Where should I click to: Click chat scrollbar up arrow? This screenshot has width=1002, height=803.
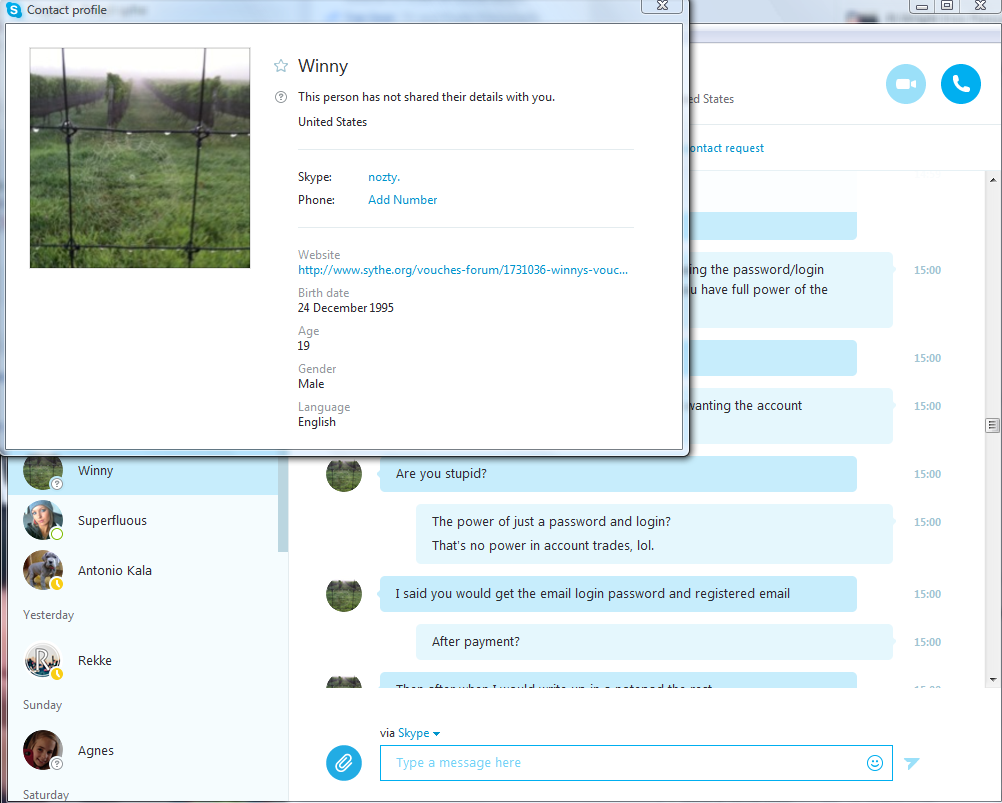(x=992, y=180)
